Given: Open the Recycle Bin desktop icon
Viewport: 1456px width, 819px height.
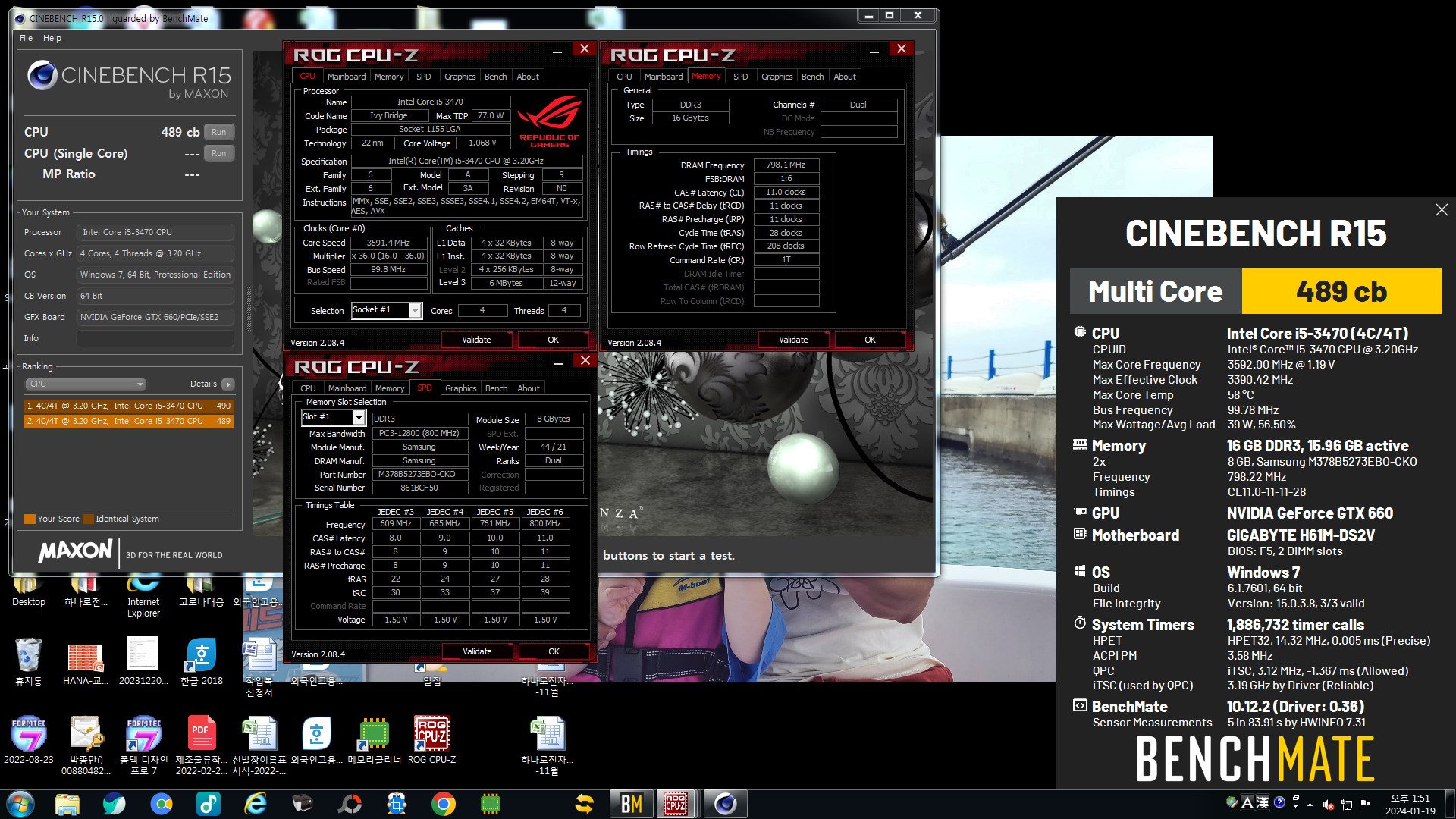Looking at the screenshot, I should [29, 661].
